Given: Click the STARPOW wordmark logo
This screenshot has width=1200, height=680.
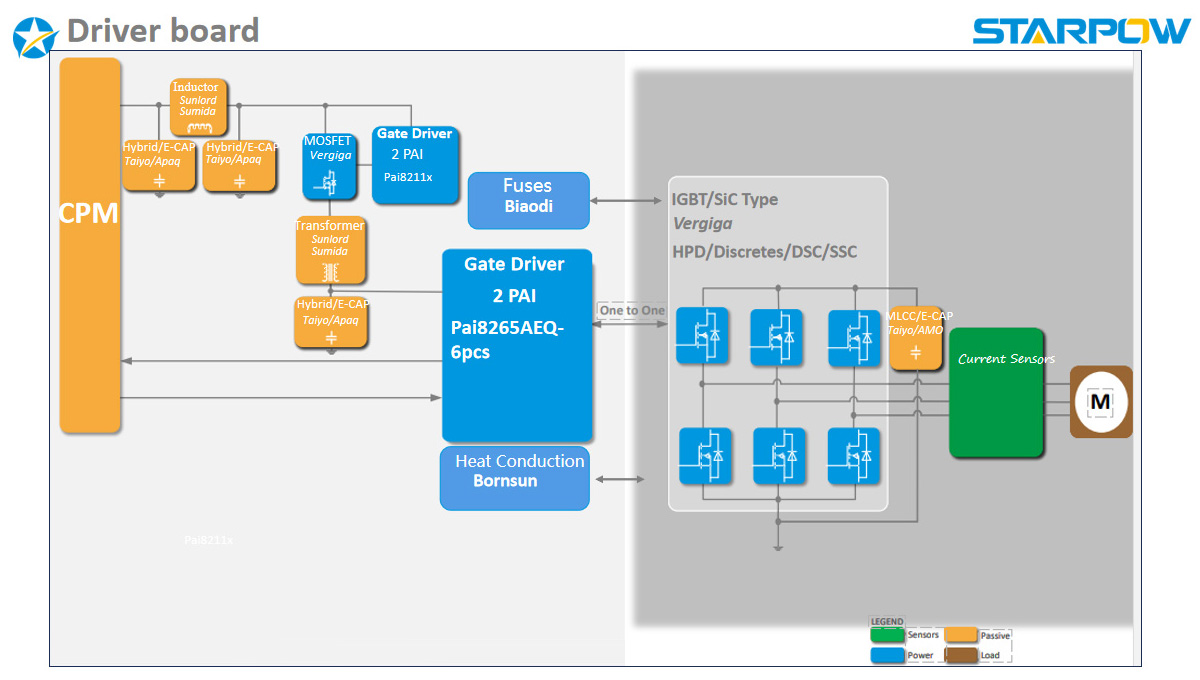Looking at the screenshot, I should pyautogui.click(x=1081, y=31).
